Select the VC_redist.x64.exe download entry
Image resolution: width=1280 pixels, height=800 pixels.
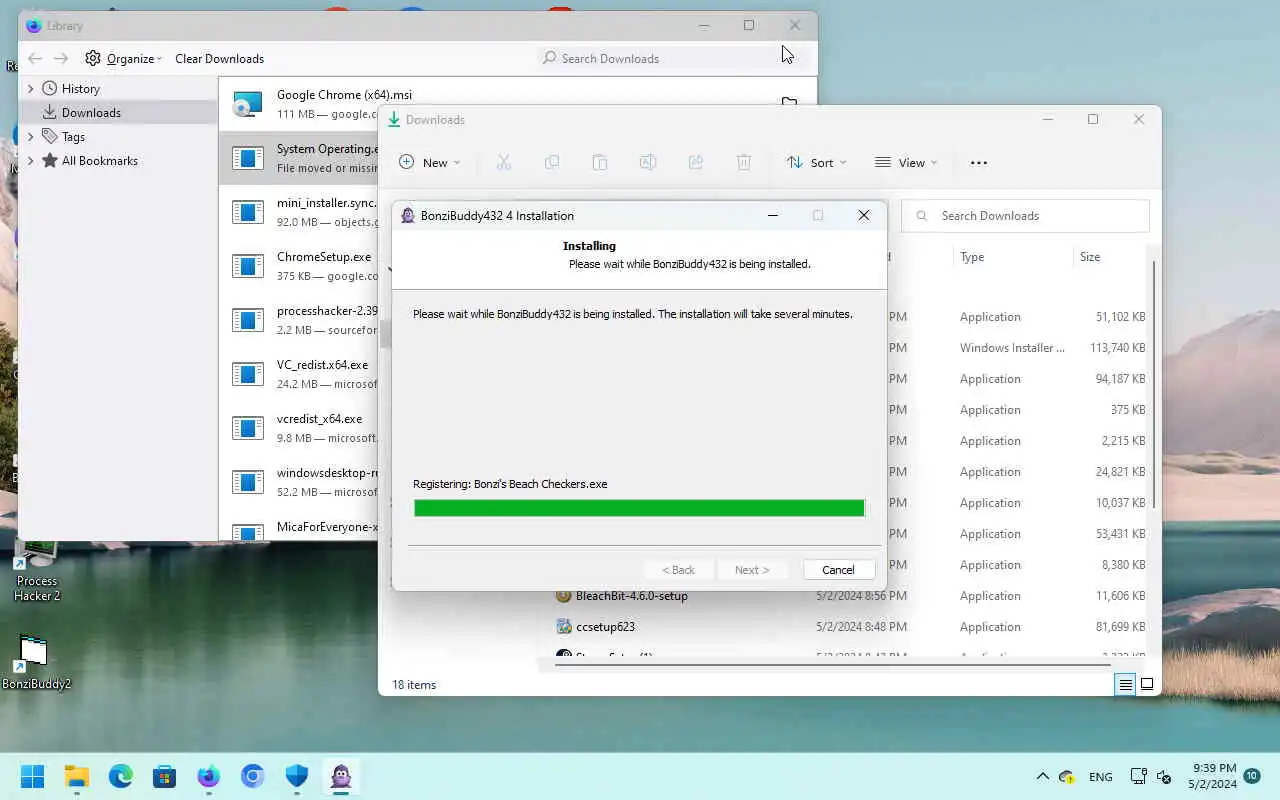coord(298,374)
